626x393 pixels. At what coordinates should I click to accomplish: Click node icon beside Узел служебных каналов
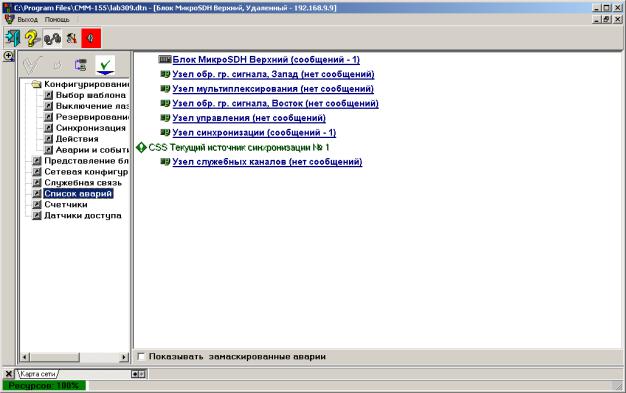coord(165,162)
